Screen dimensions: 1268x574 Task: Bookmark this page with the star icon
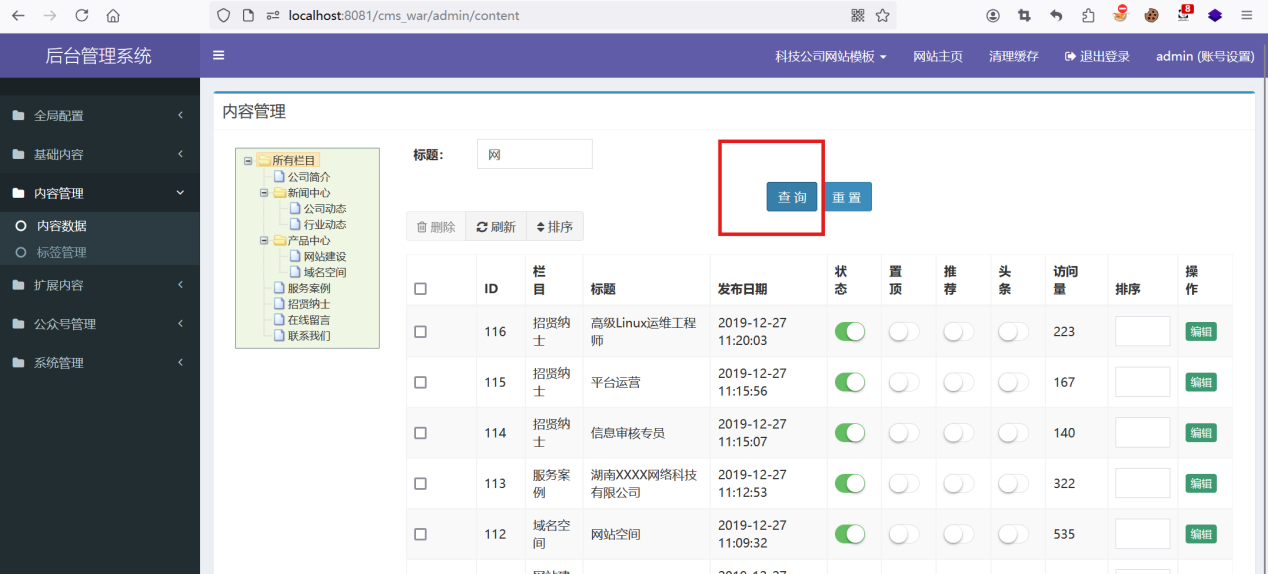click(x=883, y=16)
